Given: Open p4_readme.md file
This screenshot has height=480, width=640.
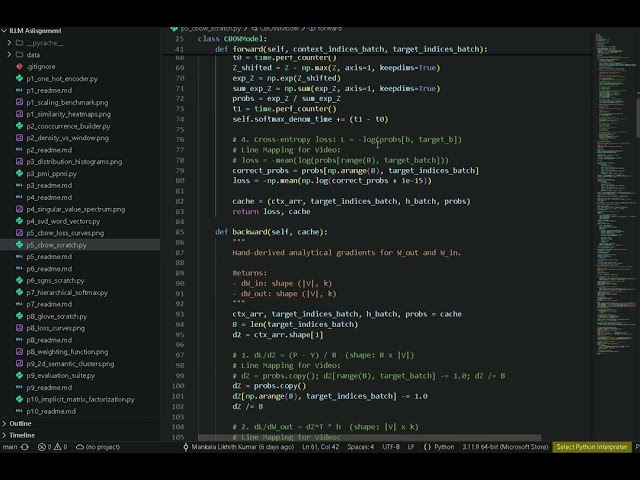Looking at the screenshot, I should click(x=49, y=197).
